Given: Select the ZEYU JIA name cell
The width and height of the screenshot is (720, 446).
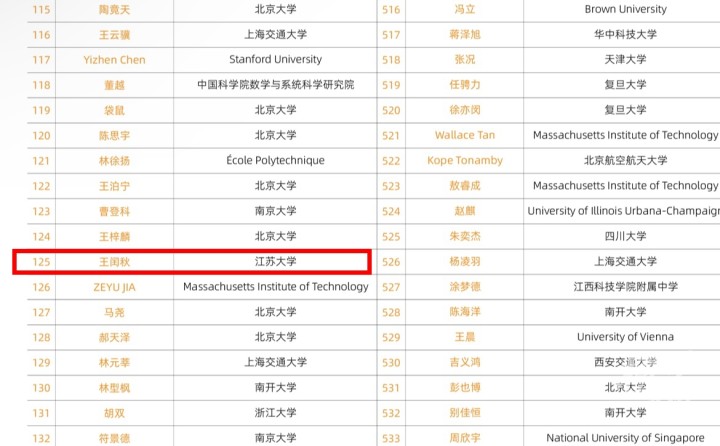Looking at the screenshot, I should click(x=114, y=287).
